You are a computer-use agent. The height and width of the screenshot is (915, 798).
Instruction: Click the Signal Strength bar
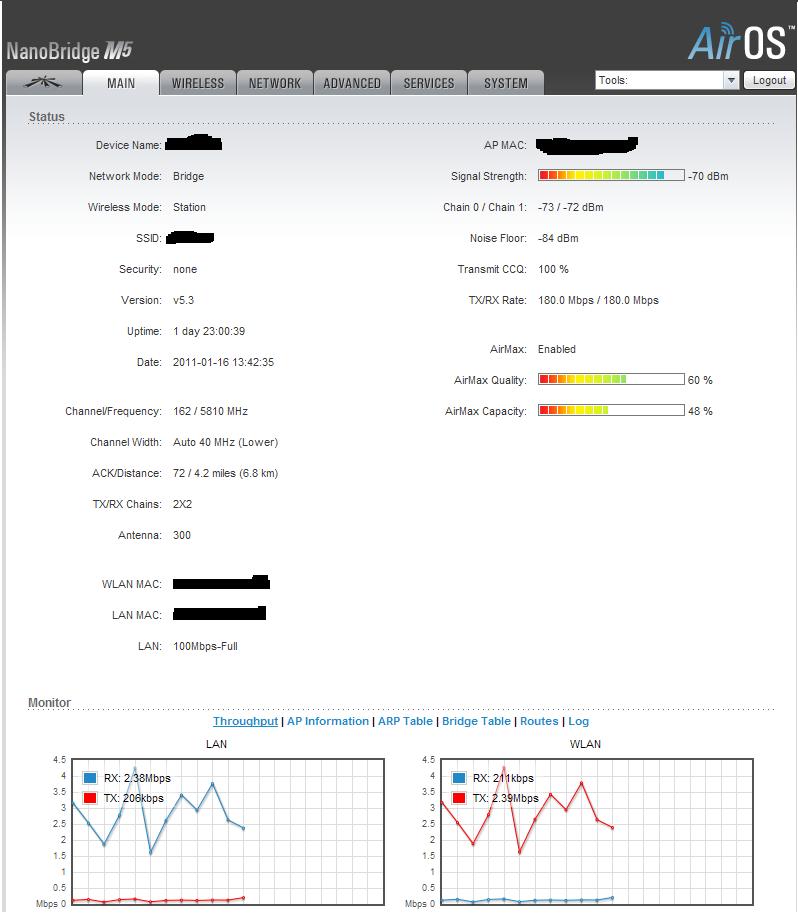[611, 175]
